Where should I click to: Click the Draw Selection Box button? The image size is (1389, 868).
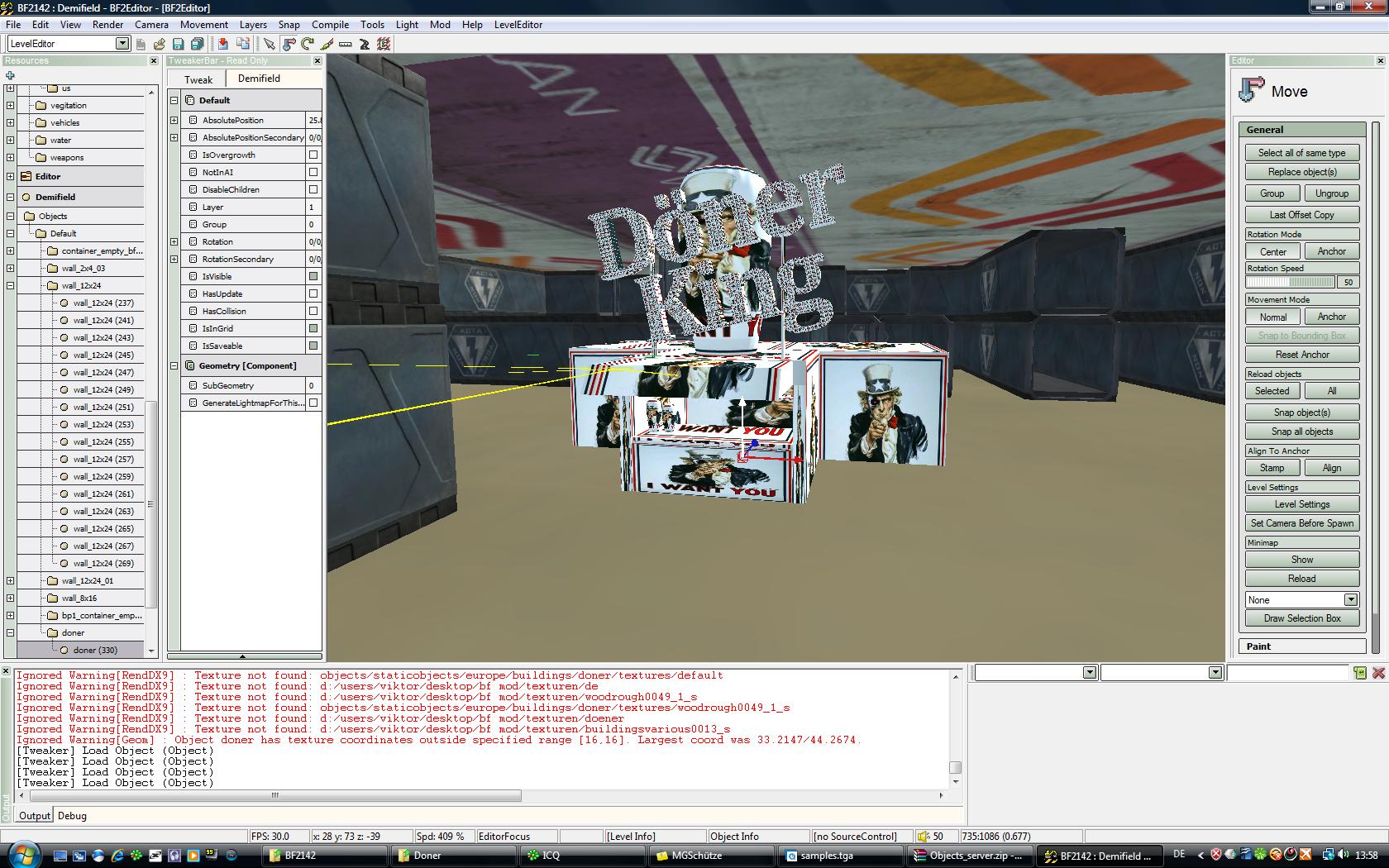pyautogui.click(x=1302, y=618)
